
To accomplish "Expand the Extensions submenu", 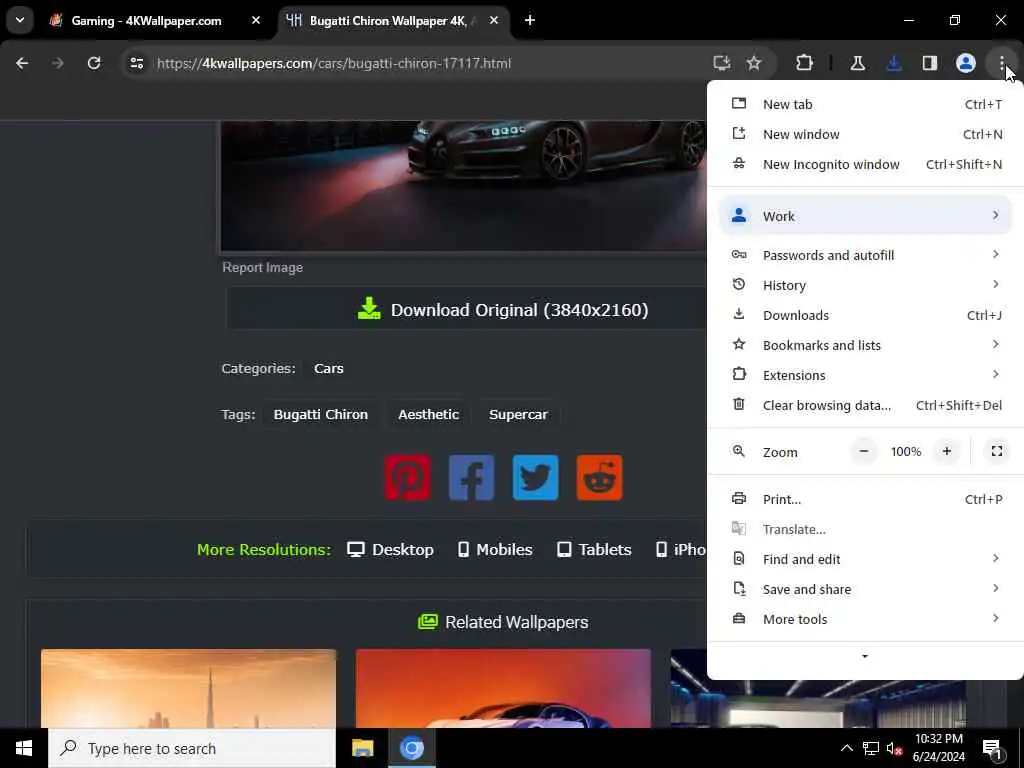I will 865,376.
